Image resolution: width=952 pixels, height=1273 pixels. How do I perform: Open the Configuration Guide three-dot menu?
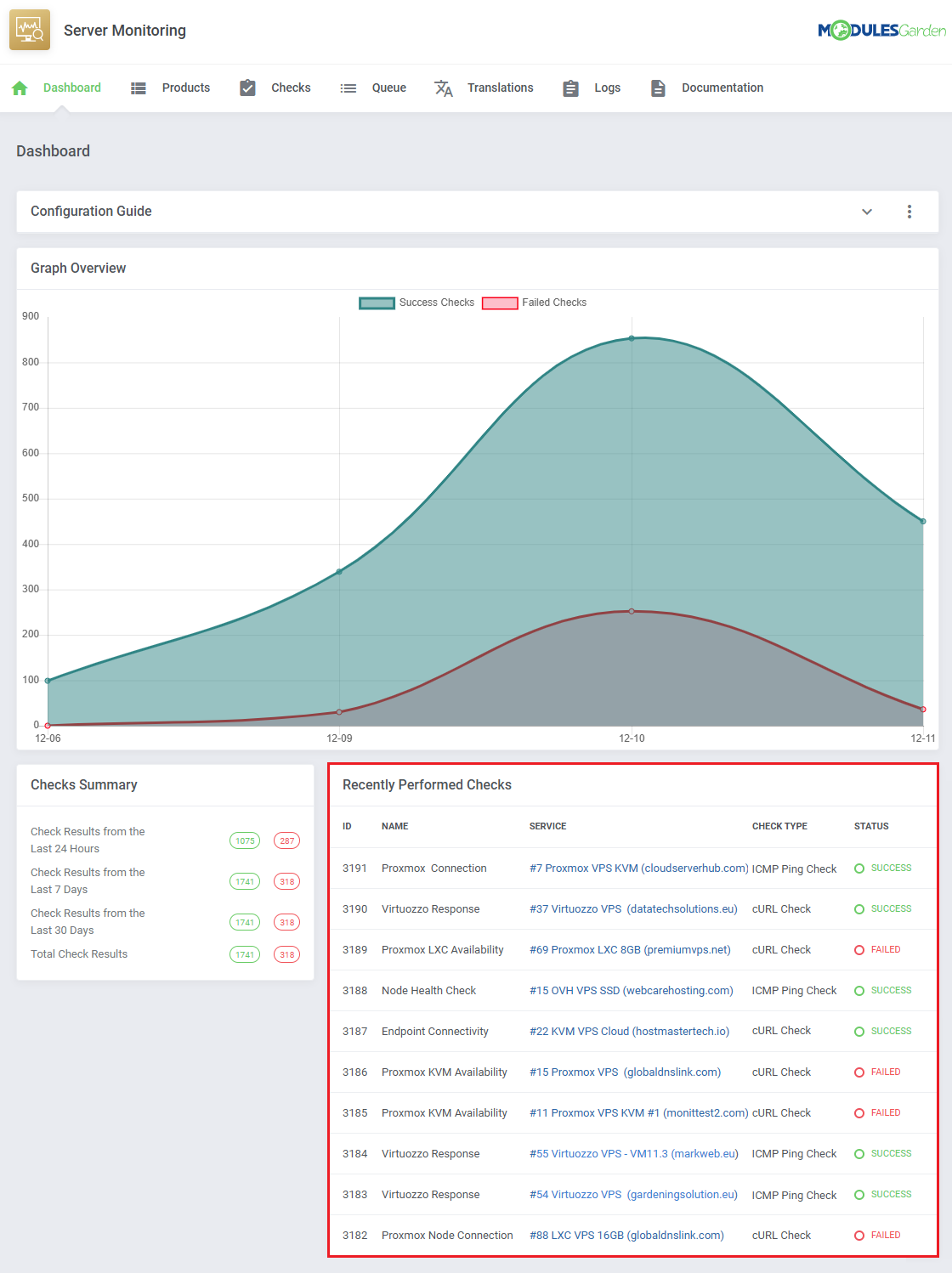909,212
